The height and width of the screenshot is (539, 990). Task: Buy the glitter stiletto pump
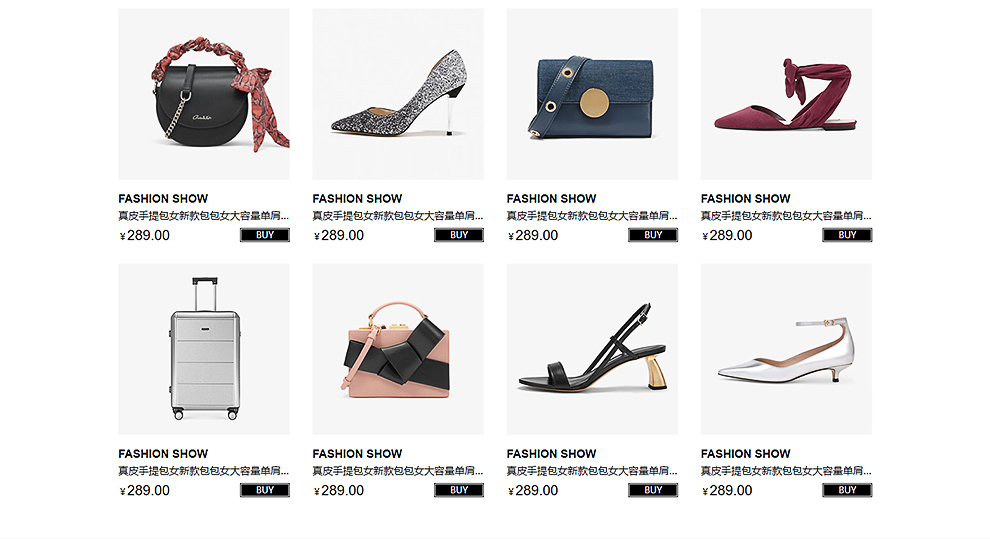[459, 235]
